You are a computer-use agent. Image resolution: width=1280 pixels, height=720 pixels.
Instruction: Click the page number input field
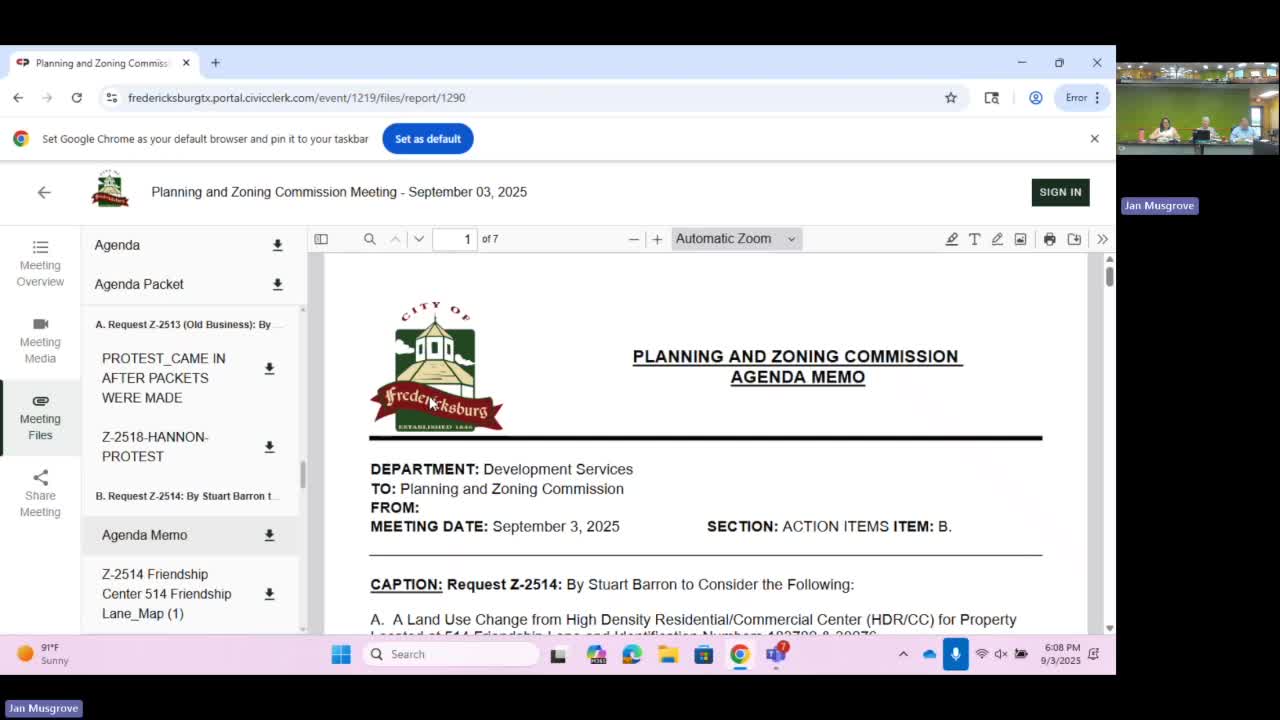454,238
